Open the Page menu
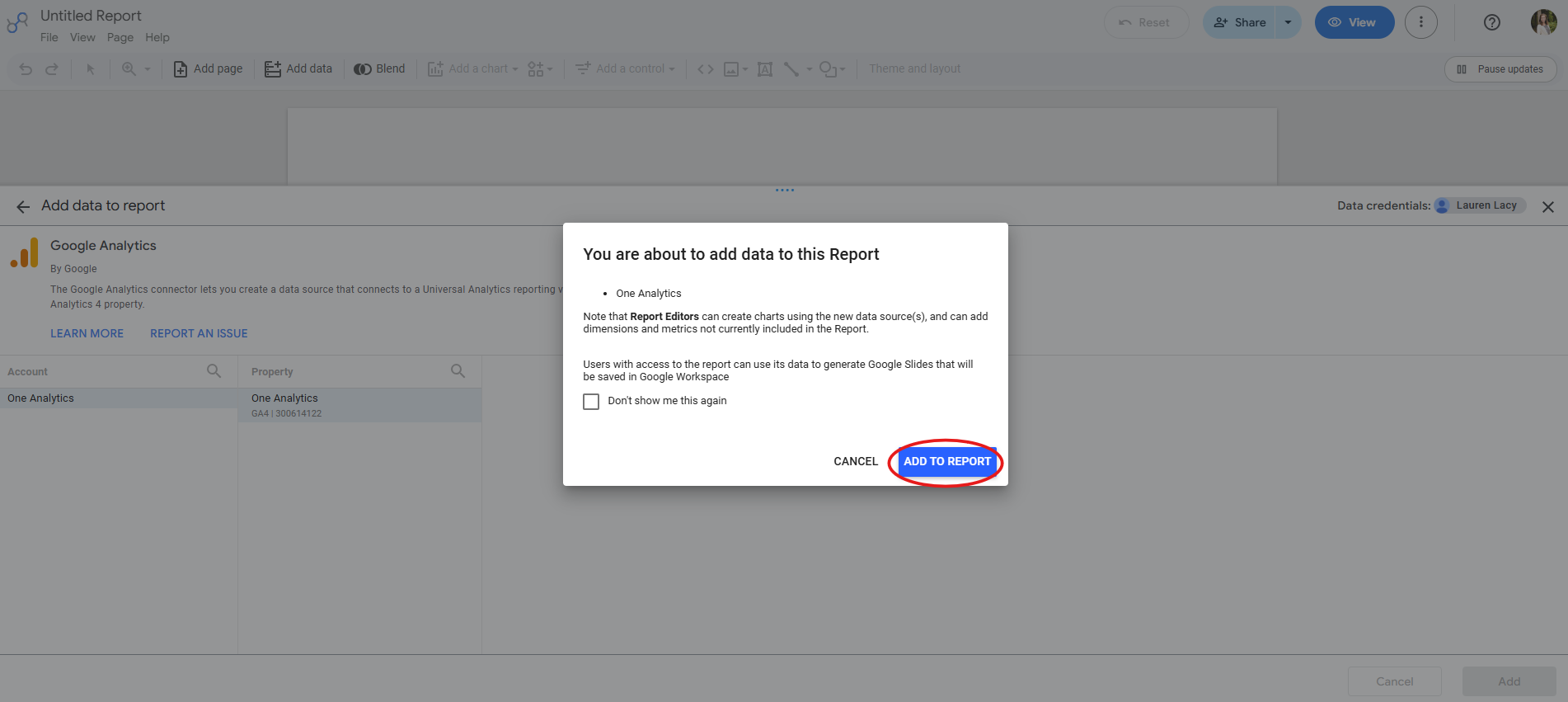This screenshot has height=702, width=1568. [x=120, y=38]
